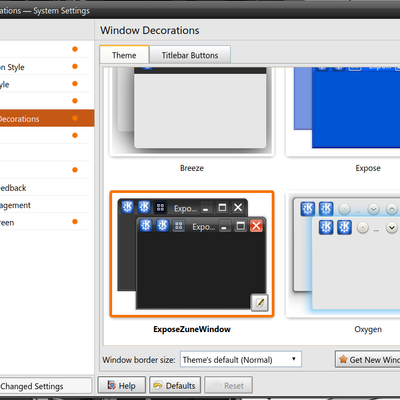Click the star icon on Get New button

pyautogui.click(x=343, y=359)
